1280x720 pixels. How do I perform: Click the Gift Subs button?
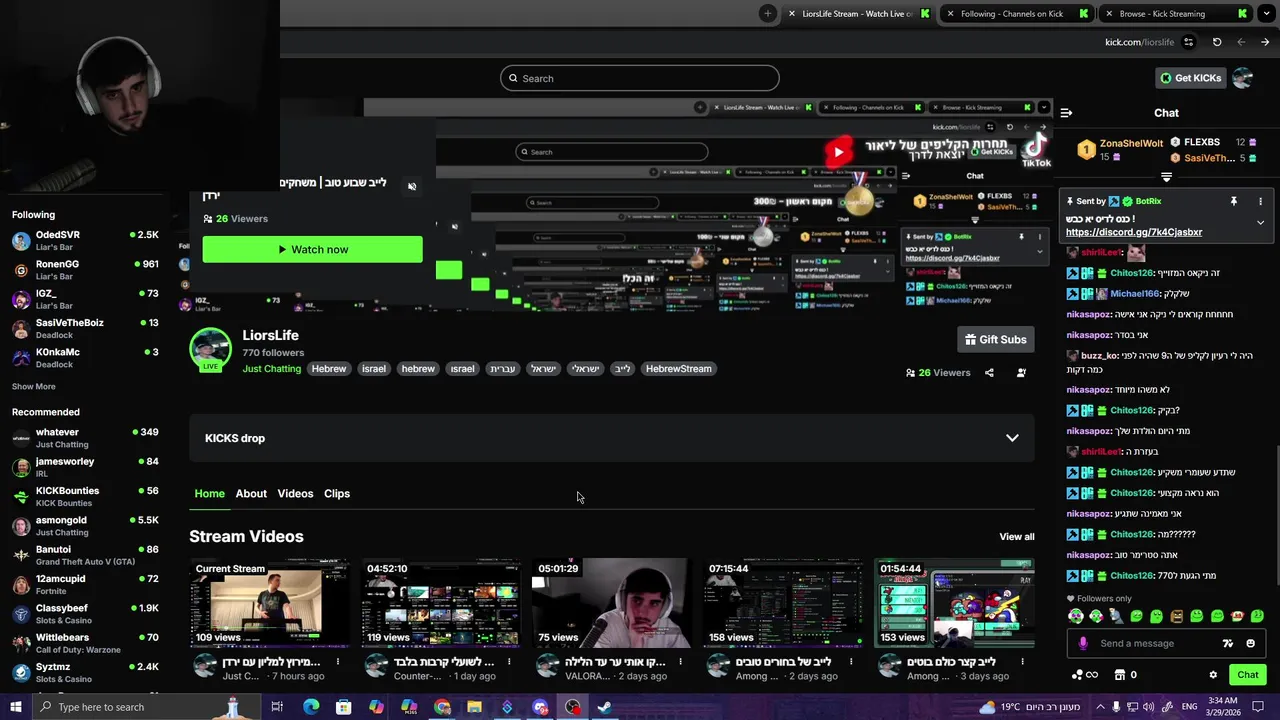995,340
